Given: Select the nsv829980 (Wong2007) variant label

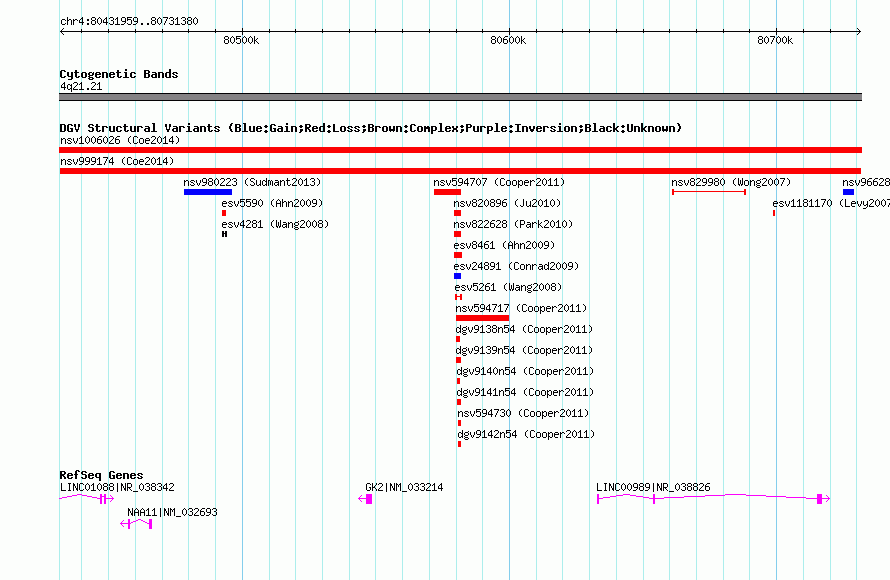Looking at the screenshot, I should point(731,182).
